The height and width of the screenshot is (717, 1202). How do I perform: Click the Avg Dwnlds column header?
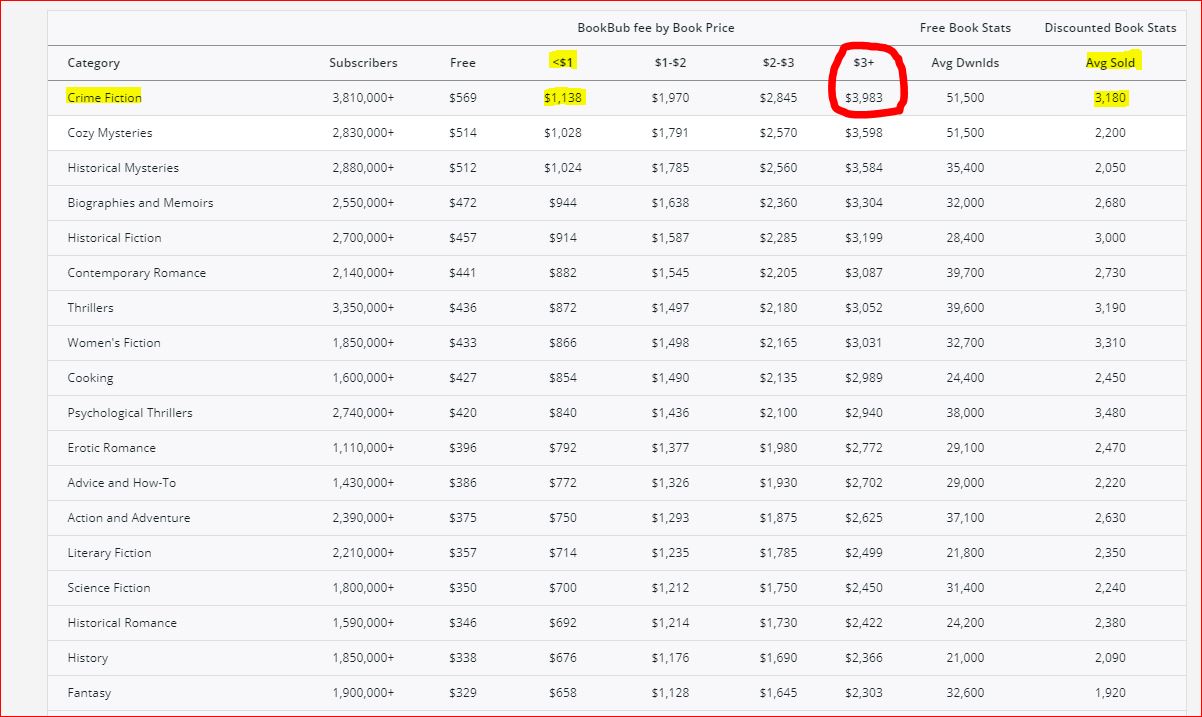coord(965,63)
